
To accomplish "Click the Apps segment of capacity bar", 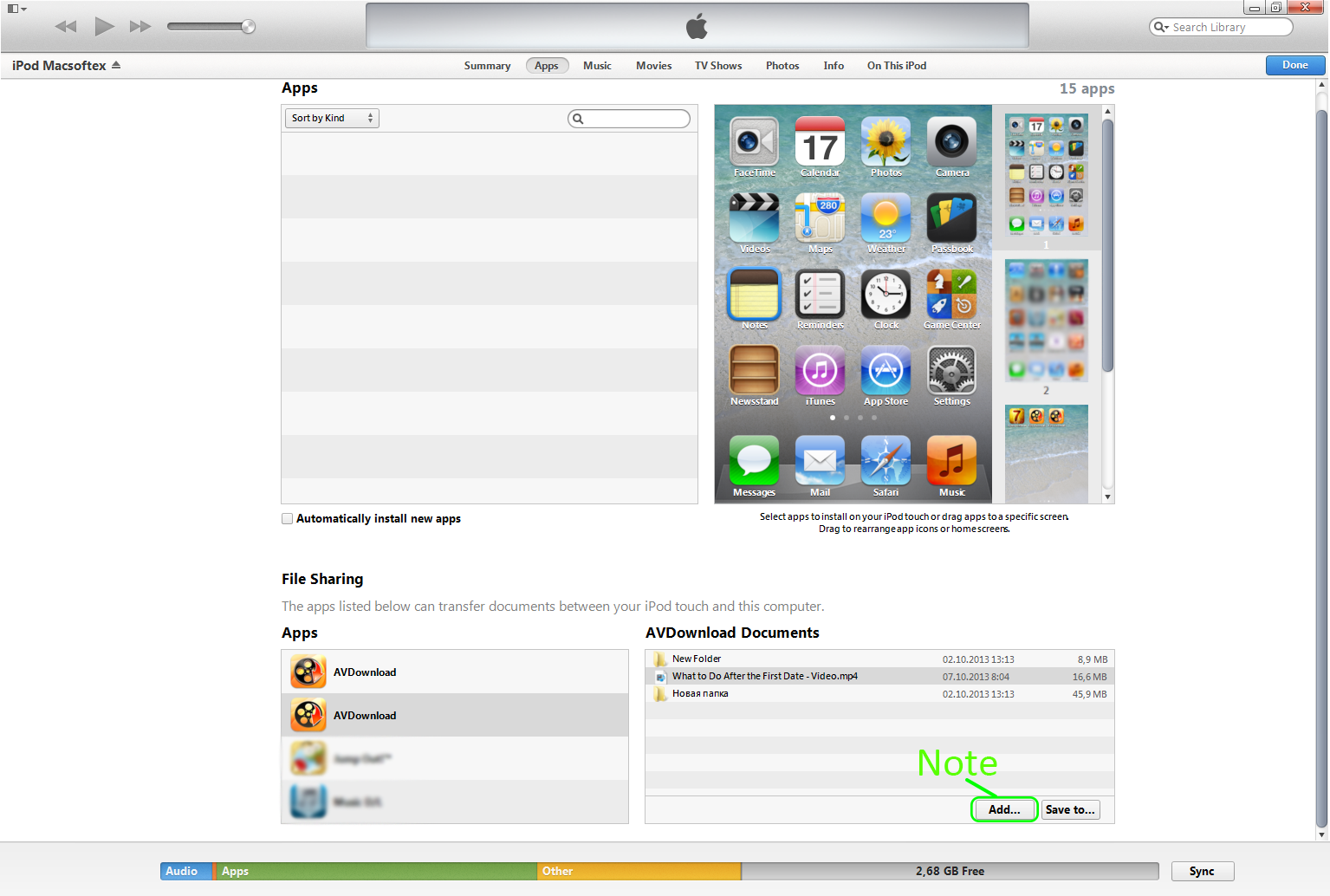I will pos(376,871).
